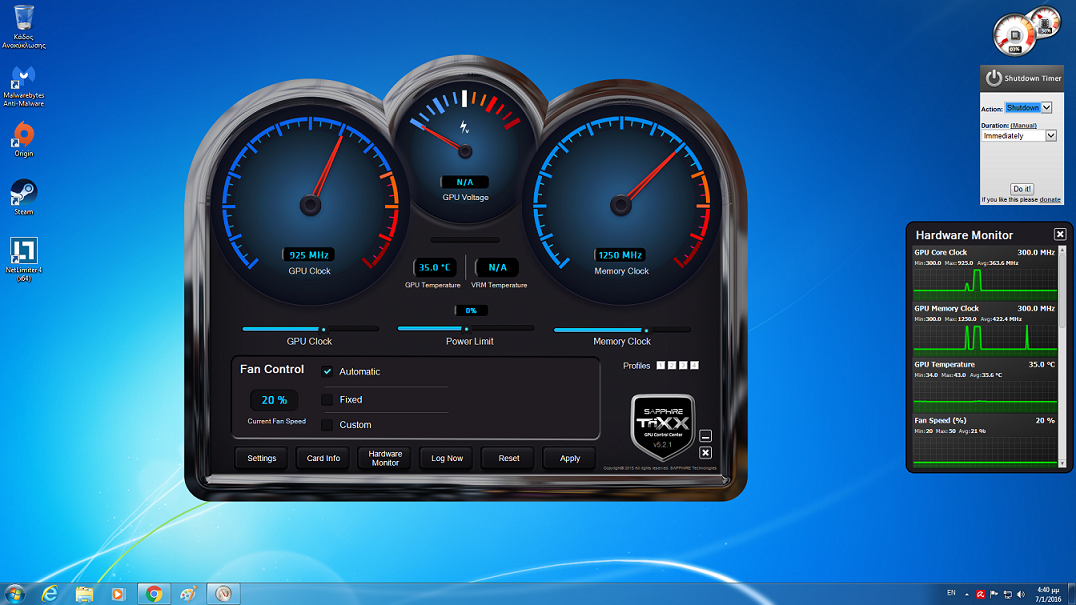Launch the Steam desktop shortcut
1076x605 pixels.
coord(23,198)
